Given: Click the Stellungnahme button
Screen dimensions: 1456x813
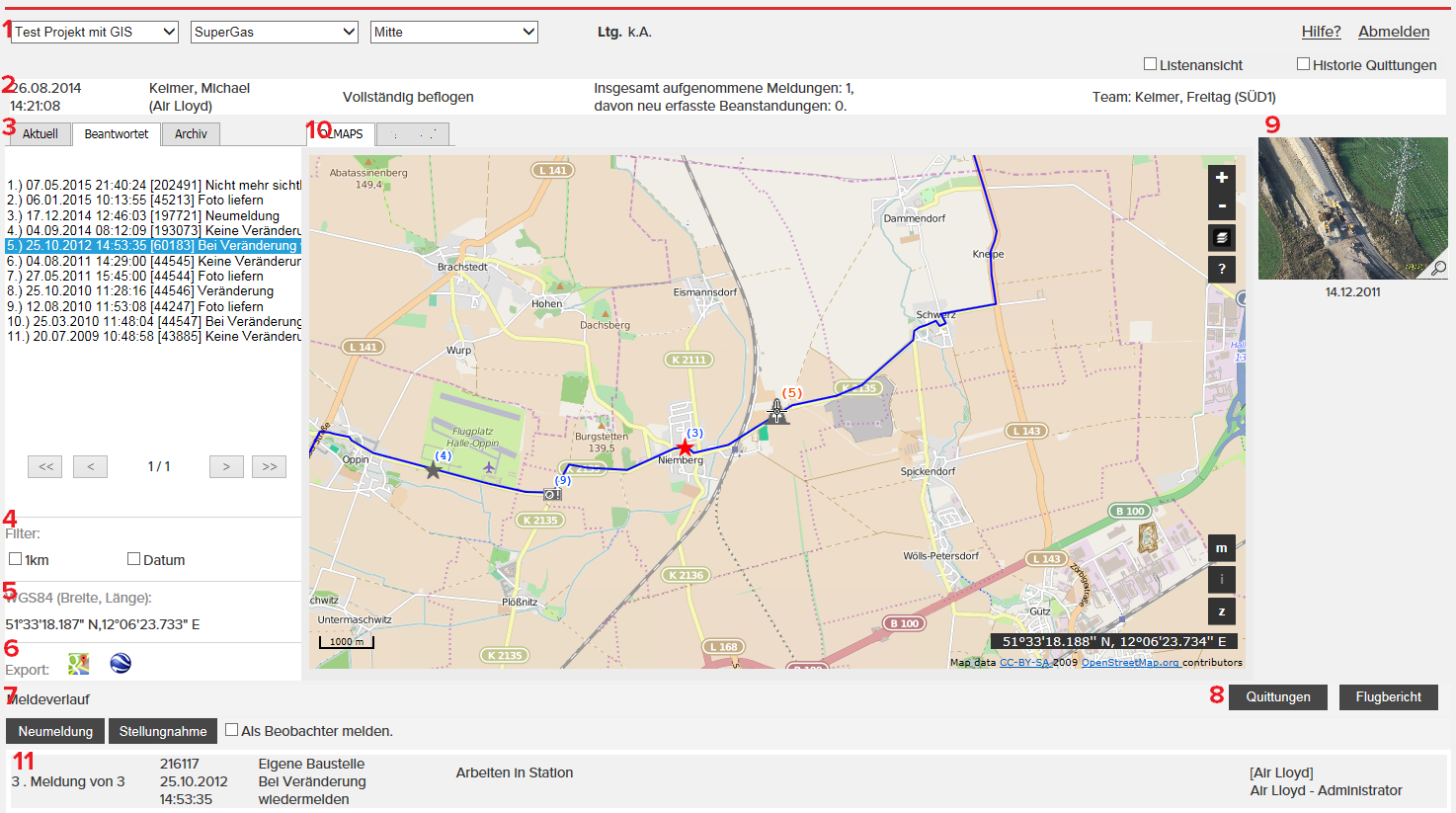Looking at the screenshot, I should coord(163,731).
